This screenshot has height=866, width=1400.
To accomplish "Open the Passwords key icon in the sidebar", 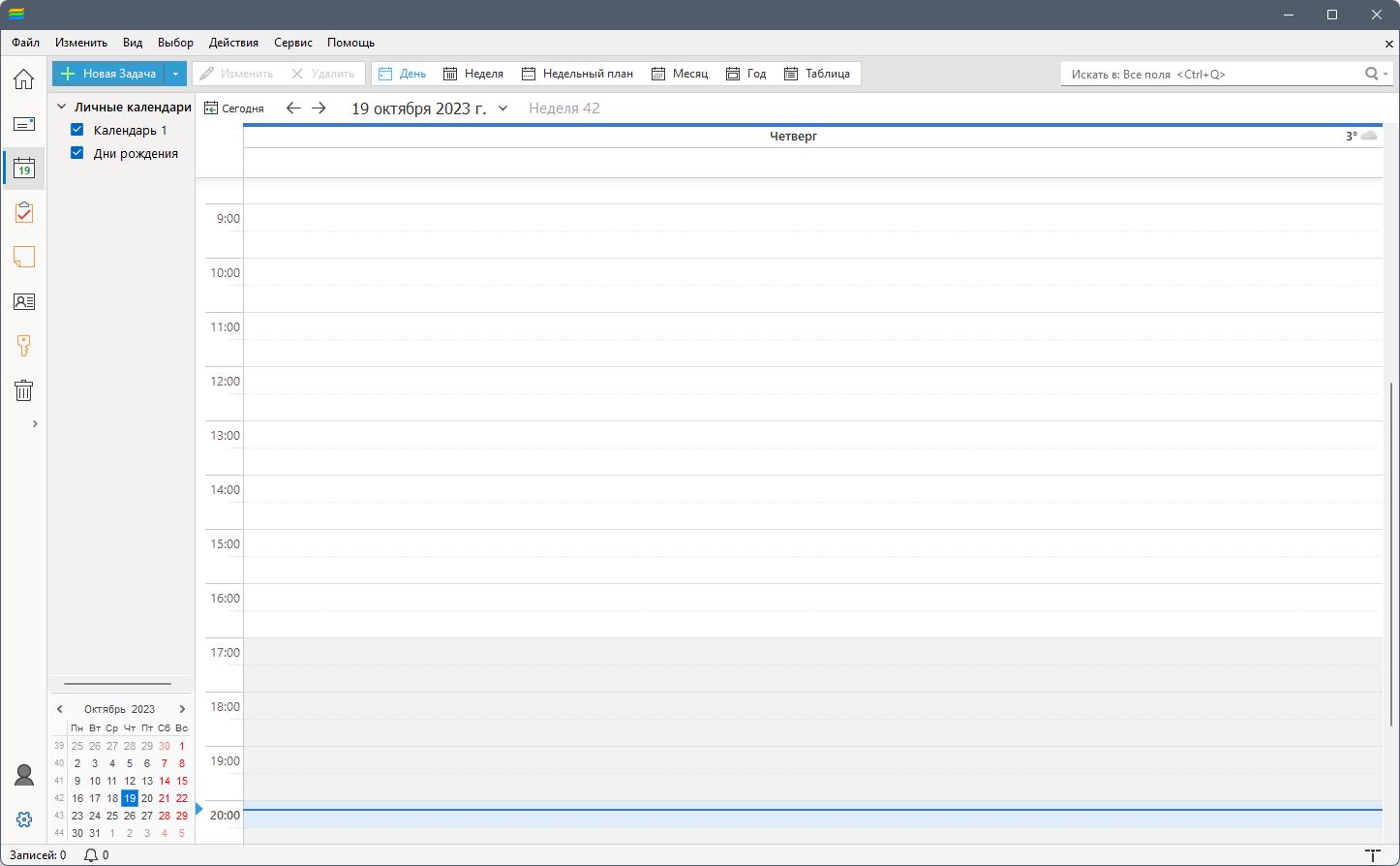I will point(23,346).
